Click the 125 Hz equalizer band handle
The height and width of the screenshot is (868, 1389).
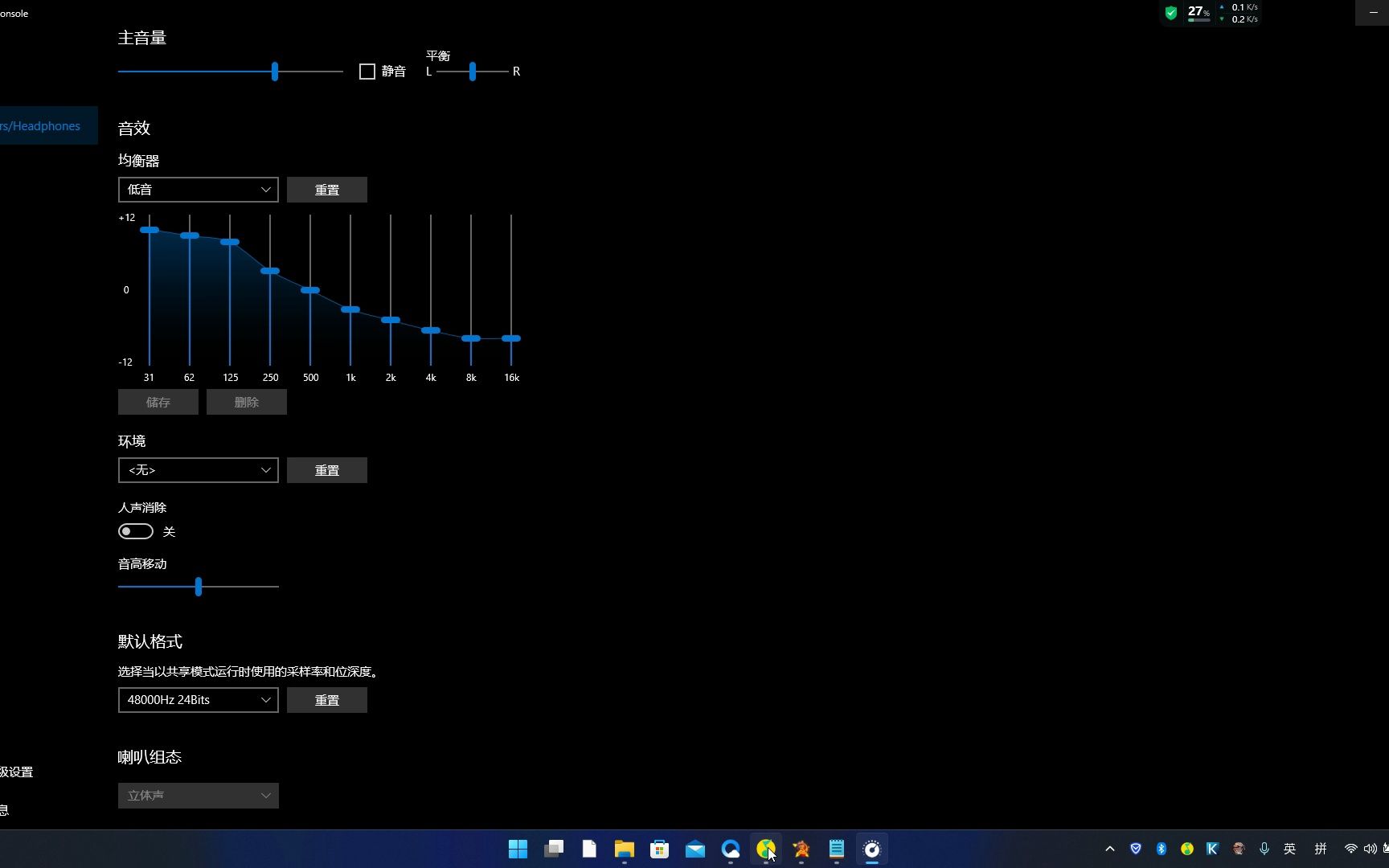(230, 242)
